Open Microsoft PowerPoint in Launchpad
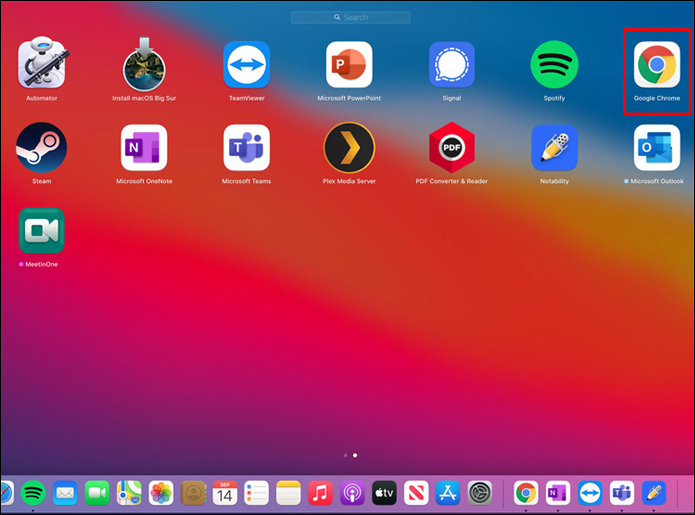The image size is (695, 515). click(x=349, y=65)
